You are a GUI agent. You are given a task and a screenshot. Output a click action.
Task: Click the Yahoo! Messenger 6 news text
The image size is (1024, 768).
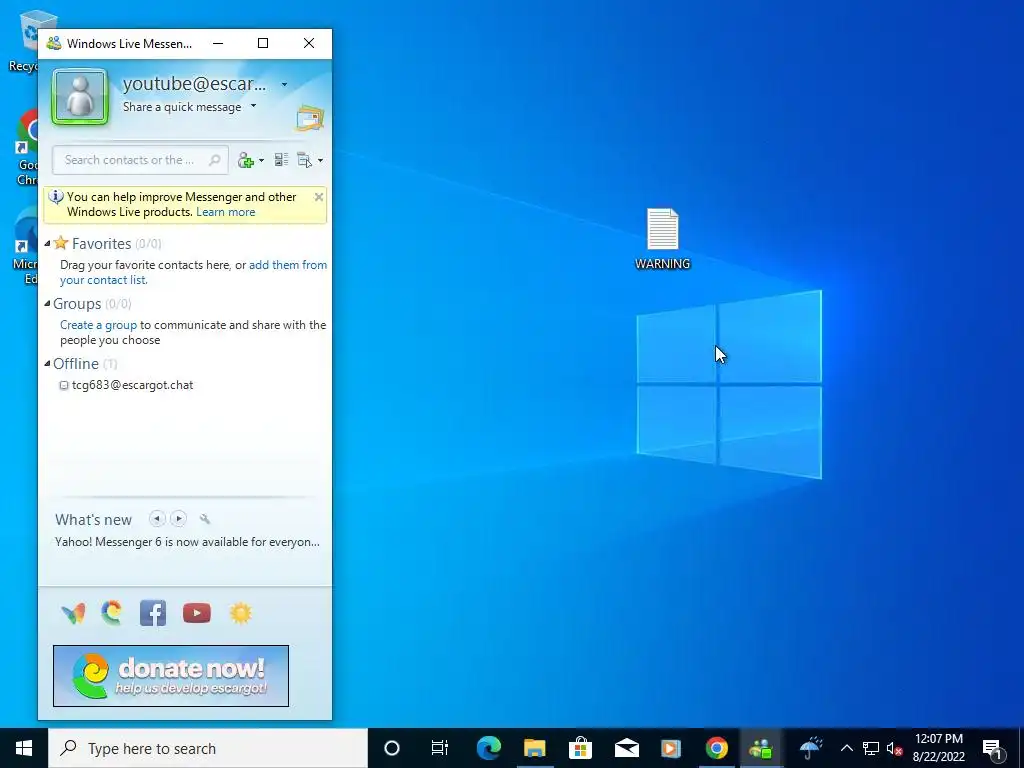tap(187, 542)
